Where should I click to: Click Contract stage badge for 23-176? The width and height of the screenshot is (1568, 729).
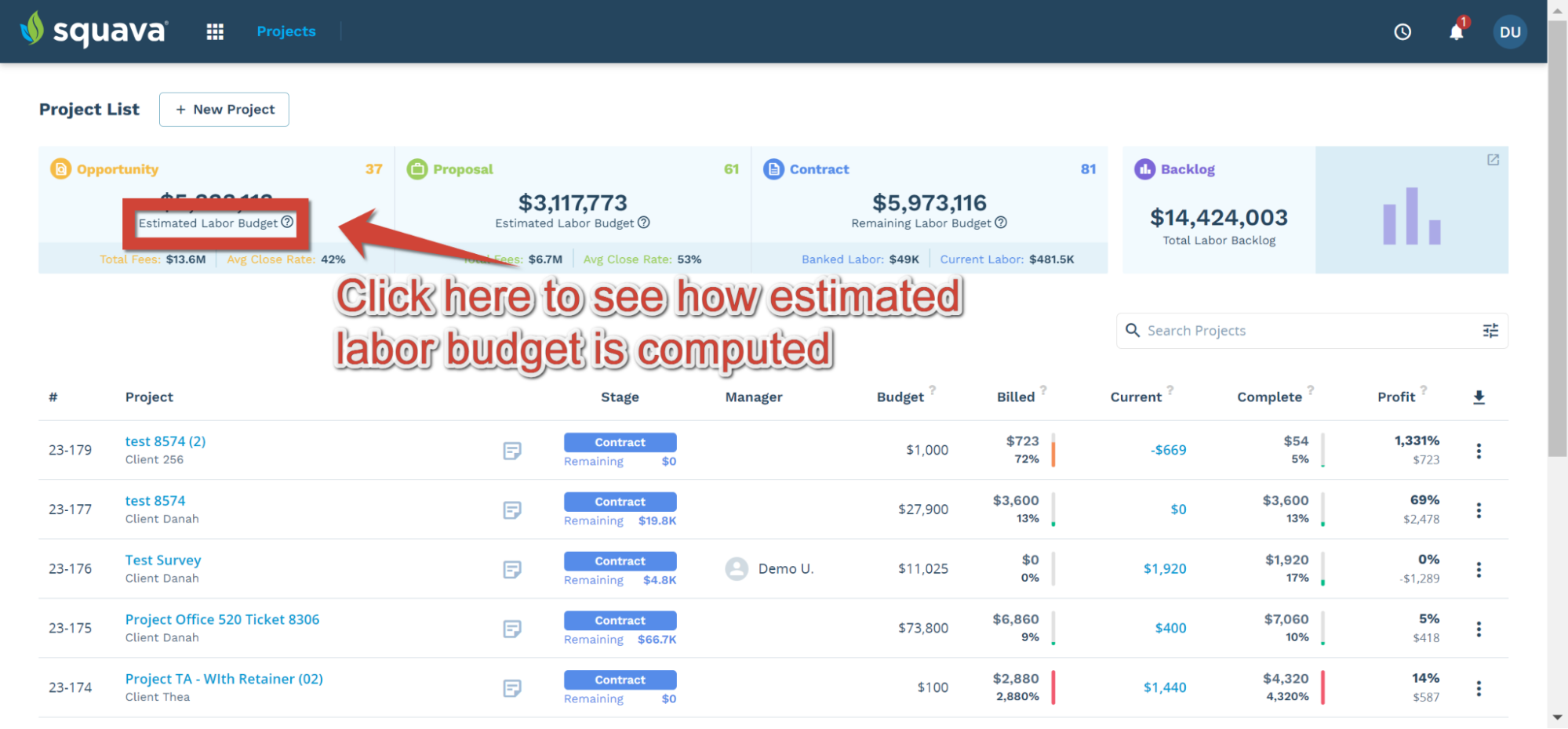[620, 561]
